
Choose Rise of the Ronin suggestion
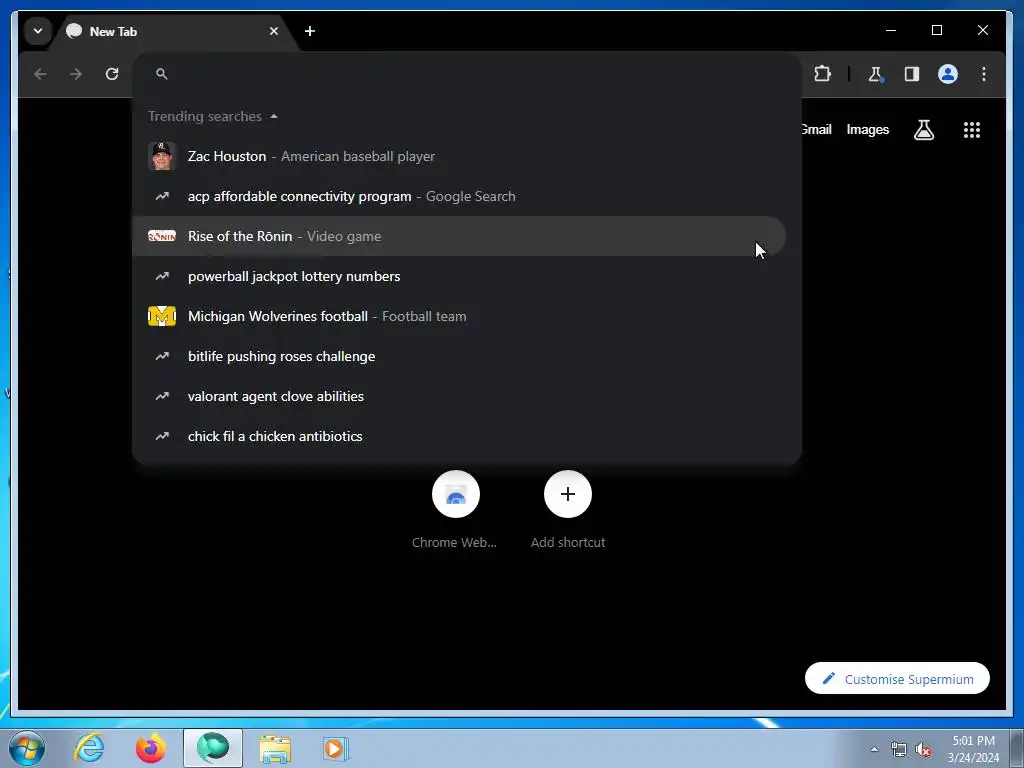pyautogui.click(x=459, y=236)
